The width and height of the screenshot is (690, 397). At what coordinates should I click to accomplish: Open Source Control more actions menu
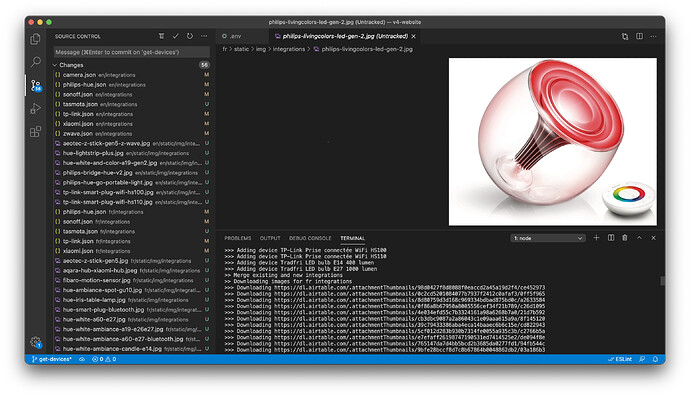tap(204, 36)
